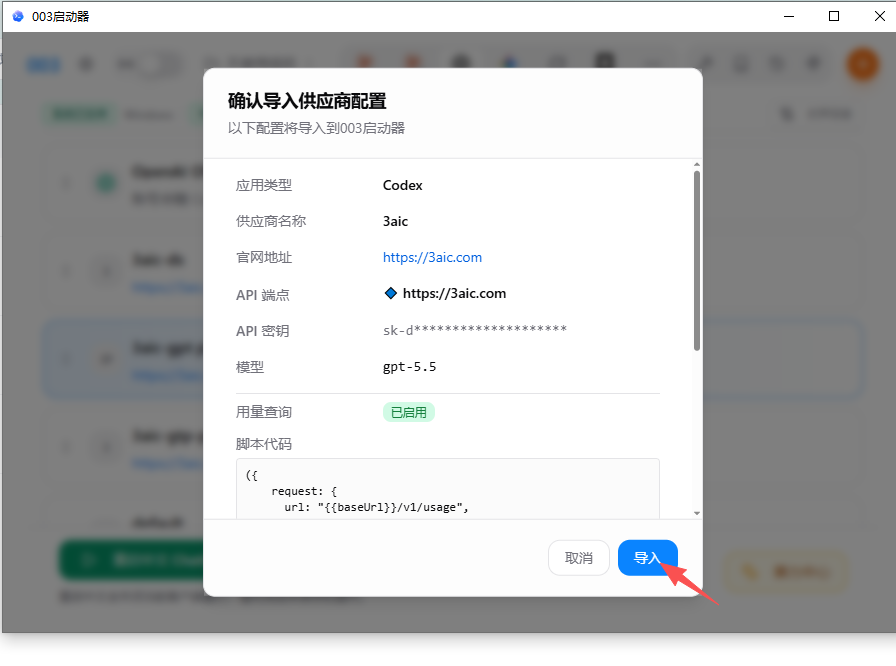Click the orange avatar in background window
Image resolution: width=896 pixels, height=666 pixels.
click(862, 64)
